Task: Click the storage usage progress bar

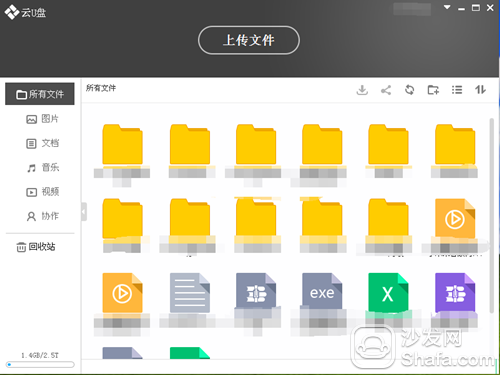Action: coord(40,365)
